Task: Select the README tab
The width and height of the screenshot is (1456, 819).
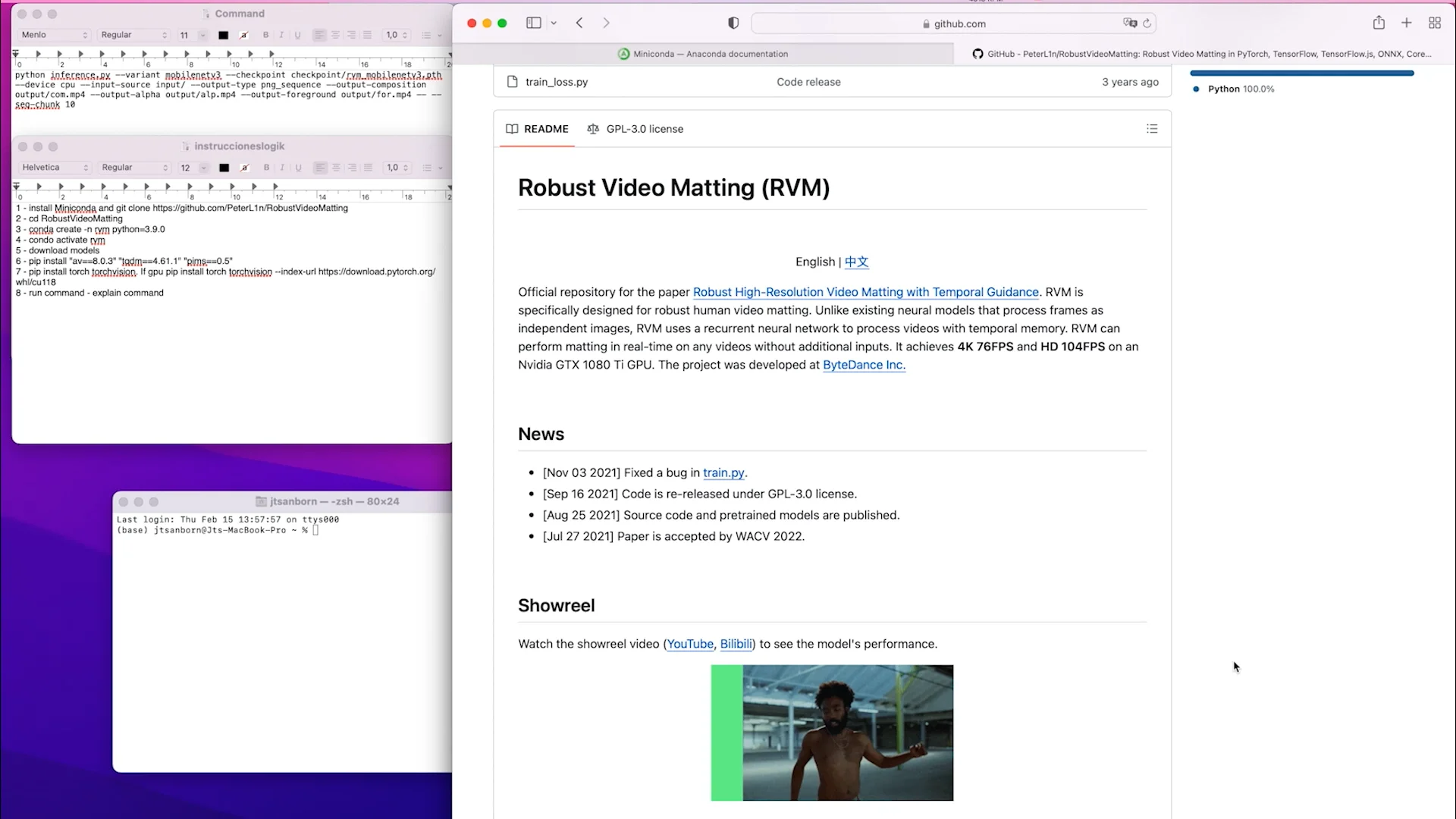Action: point(537,129)
